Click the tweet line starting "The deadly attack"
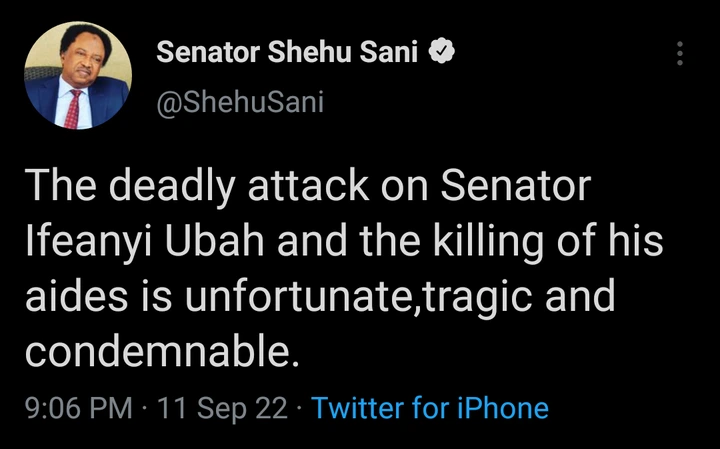The height and width of the screenshot is (449, 720). (x=308, y=190)
